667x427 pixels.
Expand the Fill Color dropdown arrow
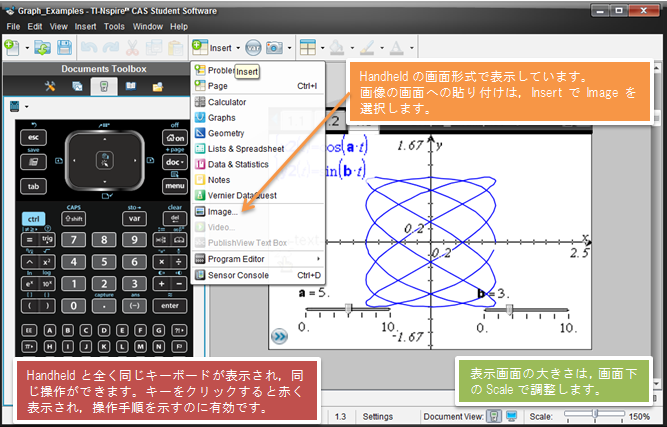point(352,48)
